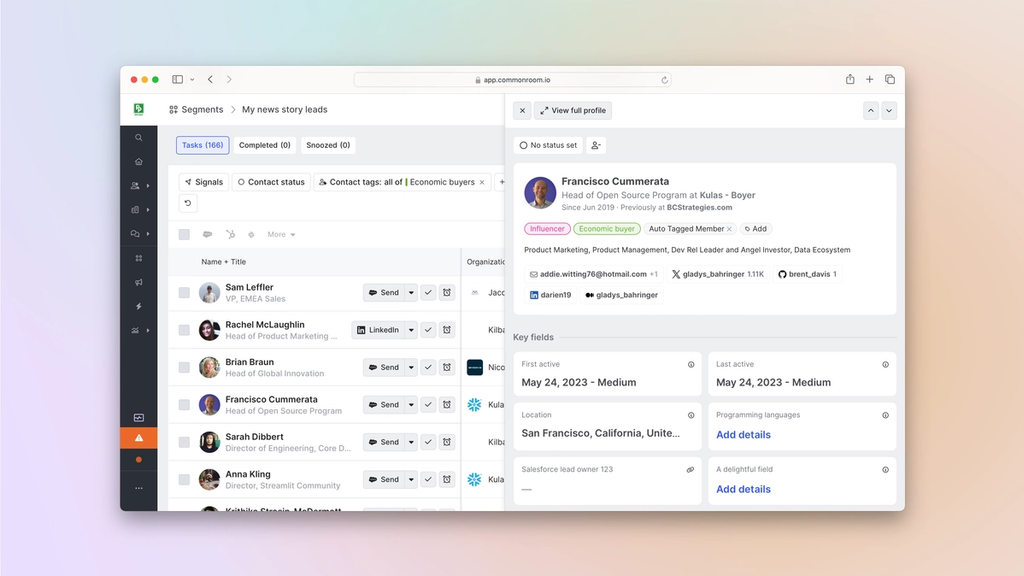1024x576 pixels.
Task: Check the Francisco Cummerata row checkbox
Action: click(184, 405)
